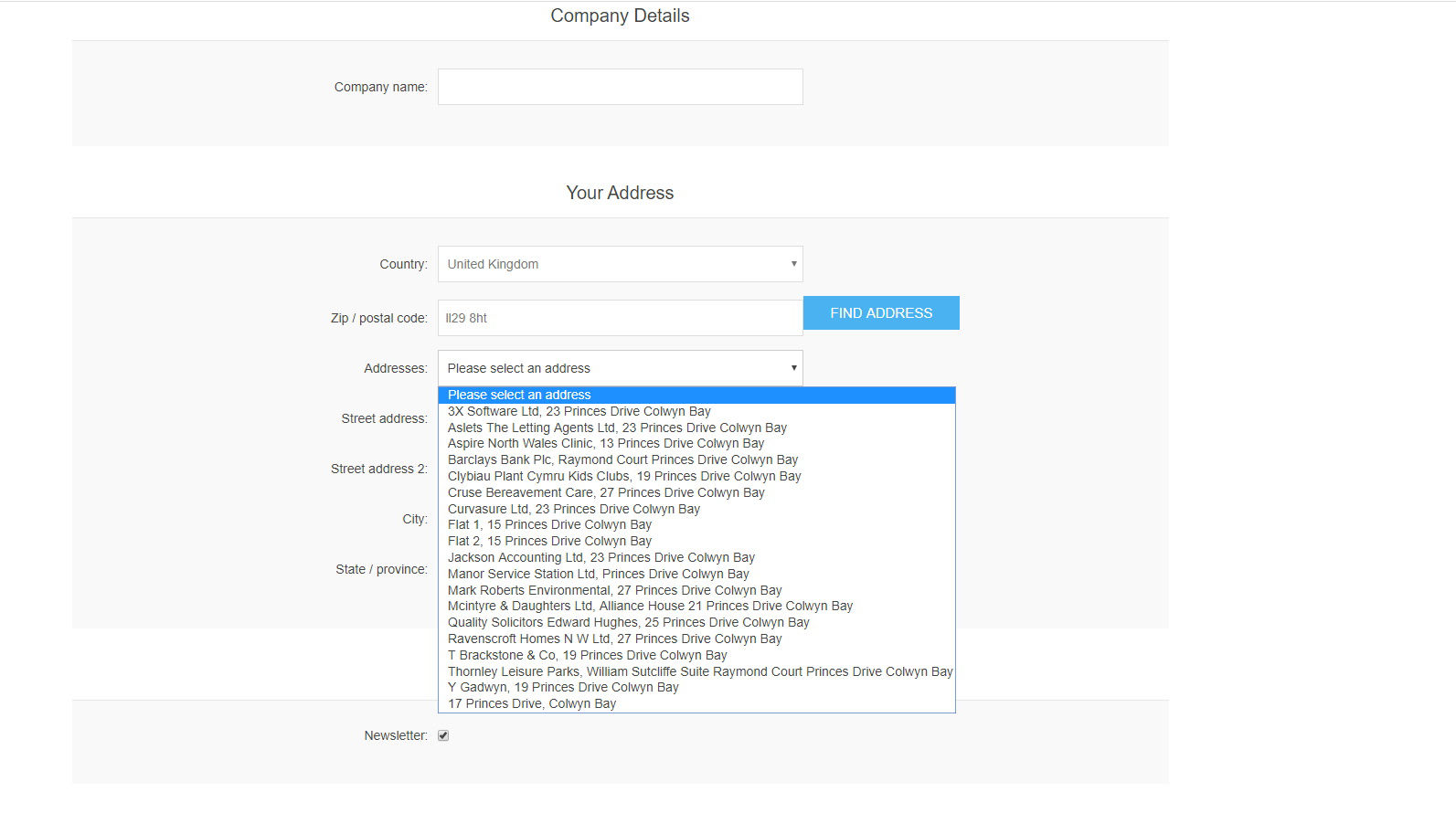Choose Aslets The Letting Agents Ltd address
This screenshot has height=813, width=1456.
point(696,428)
